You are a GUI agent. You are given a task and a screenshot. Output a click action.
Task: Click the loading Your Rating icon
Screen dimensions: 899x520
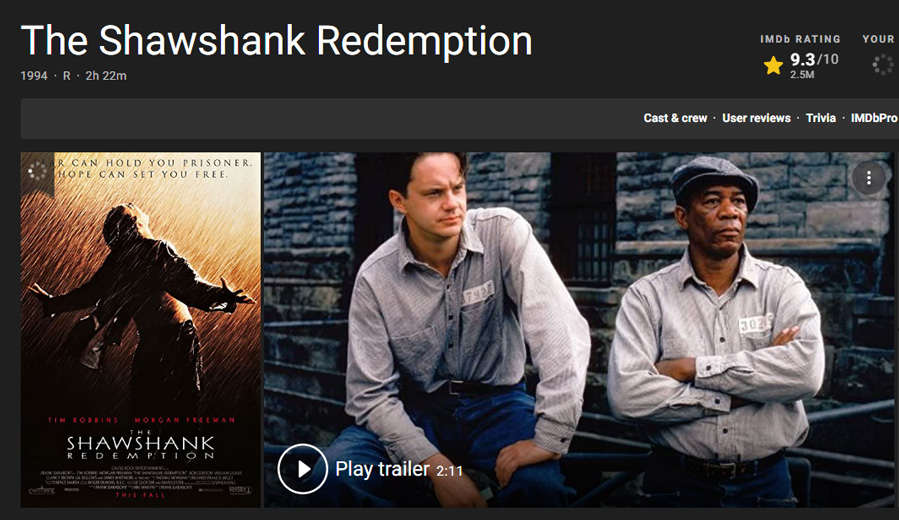click(883, 65)
